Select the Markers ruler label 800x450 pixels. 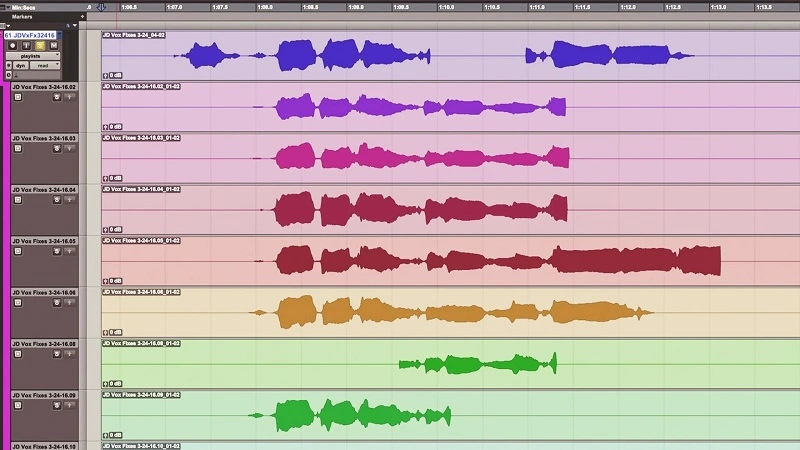22,16
